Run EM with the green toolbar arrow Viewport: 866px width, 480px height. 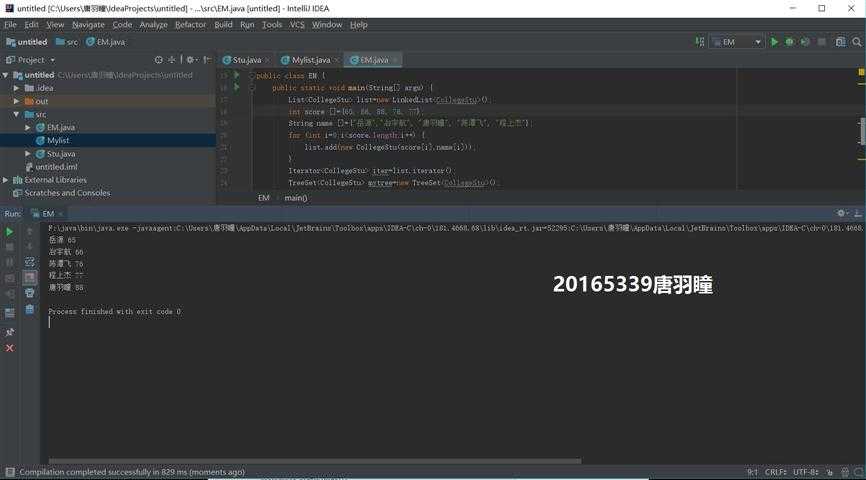tap(774, 42)
